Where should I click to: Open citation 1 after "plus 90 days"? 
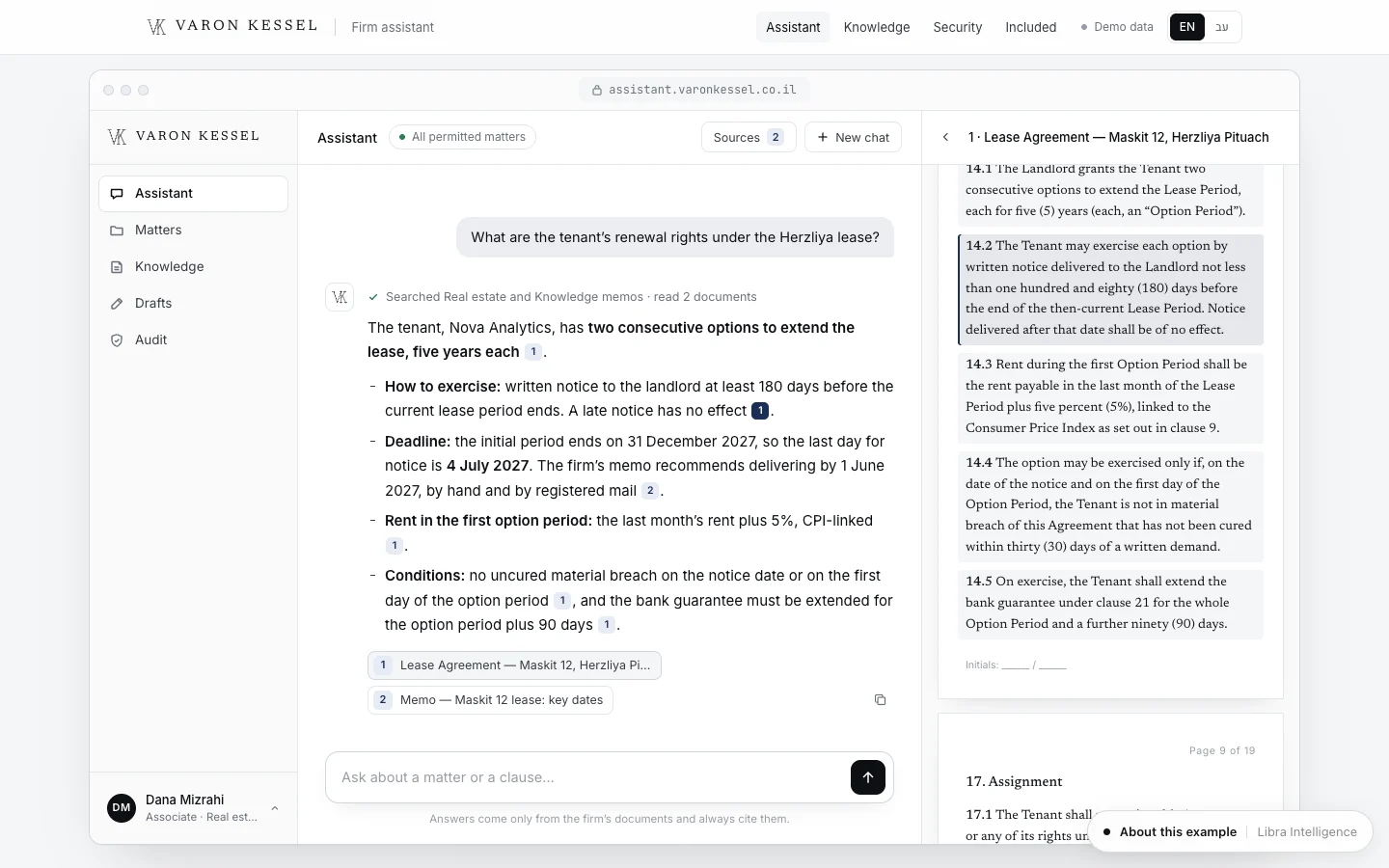coord(607,625)
